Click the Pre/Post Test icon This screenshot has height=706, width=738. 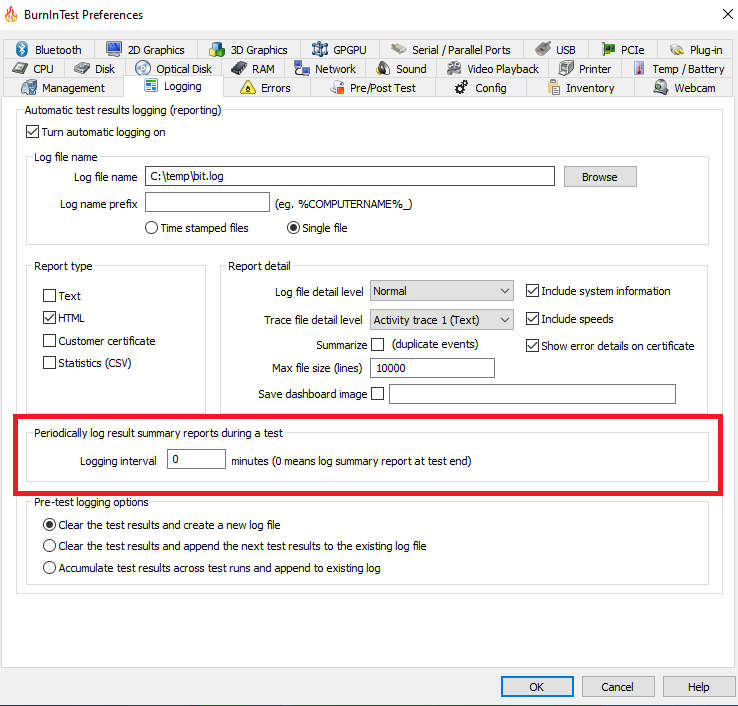coord(337,88)
